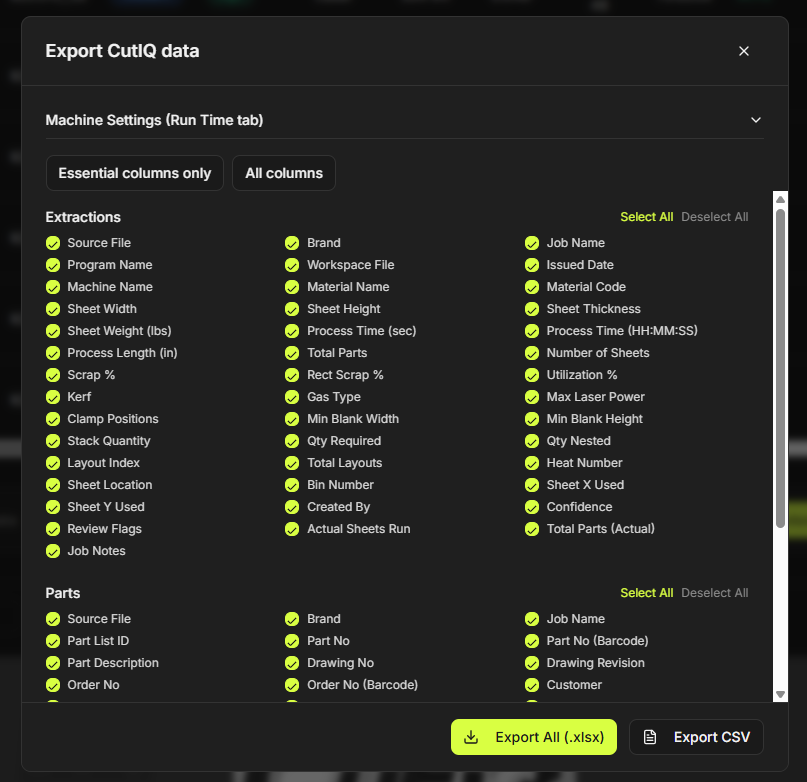Uncheck Total Layouts

pos(292,463)
